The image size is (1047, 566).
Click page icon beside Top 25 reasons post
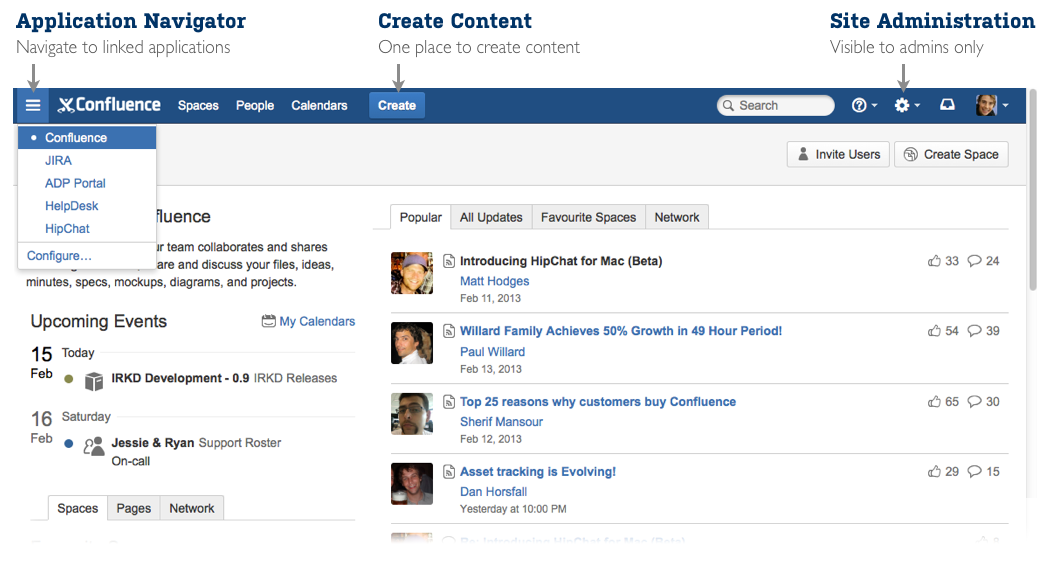click(x=449, y=402)
